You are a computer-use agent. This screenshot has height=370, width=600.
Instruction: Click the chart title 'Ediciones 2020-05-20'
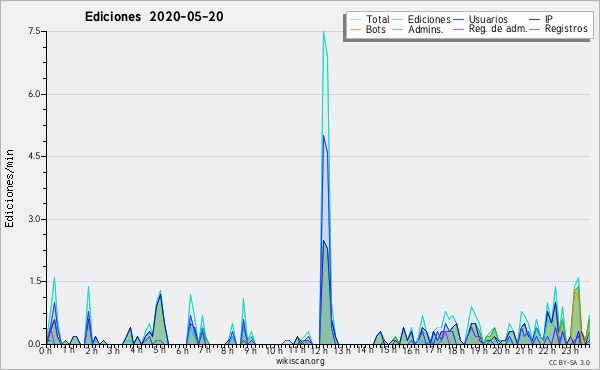154,17
